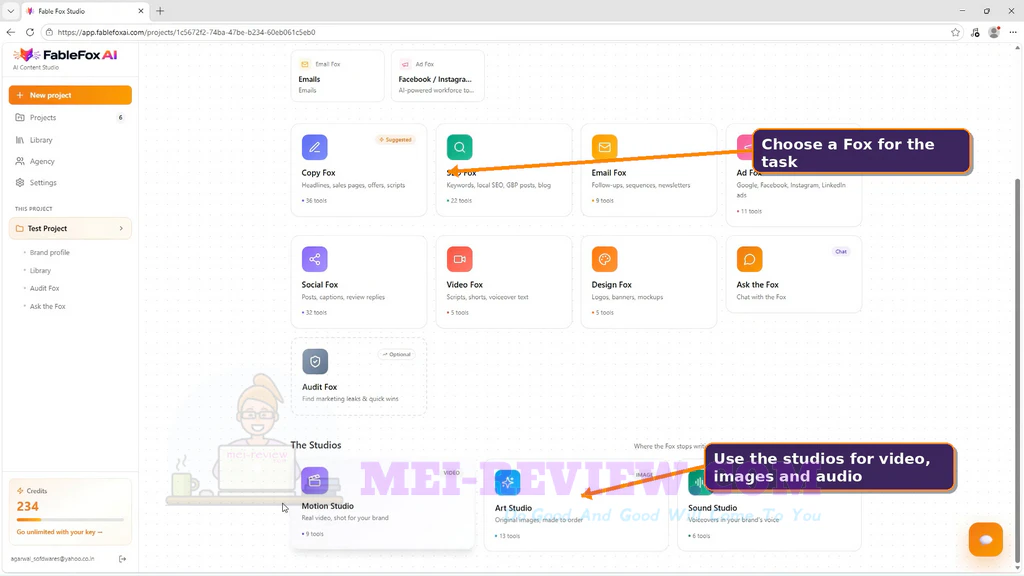Screen dimensions: 1024x576
Task: Open the Sound Studio card
Action: (769, 505)
